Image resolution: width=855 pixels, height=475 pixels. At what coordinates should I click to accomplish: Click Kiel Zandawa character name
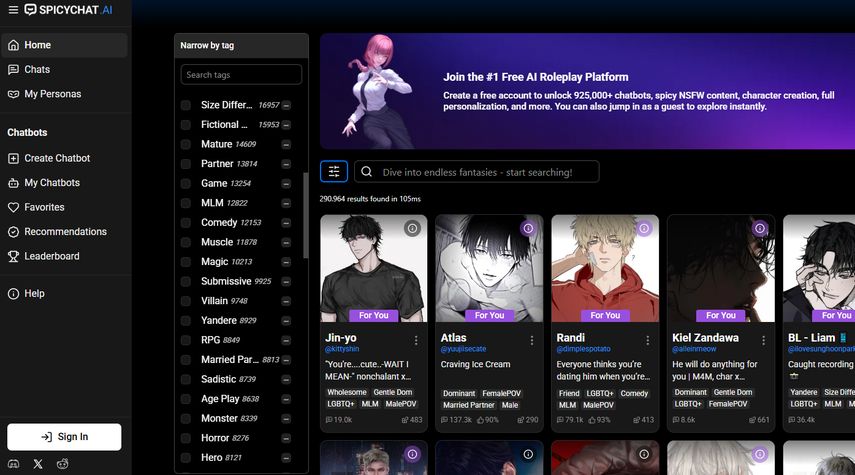pos(705,338)
